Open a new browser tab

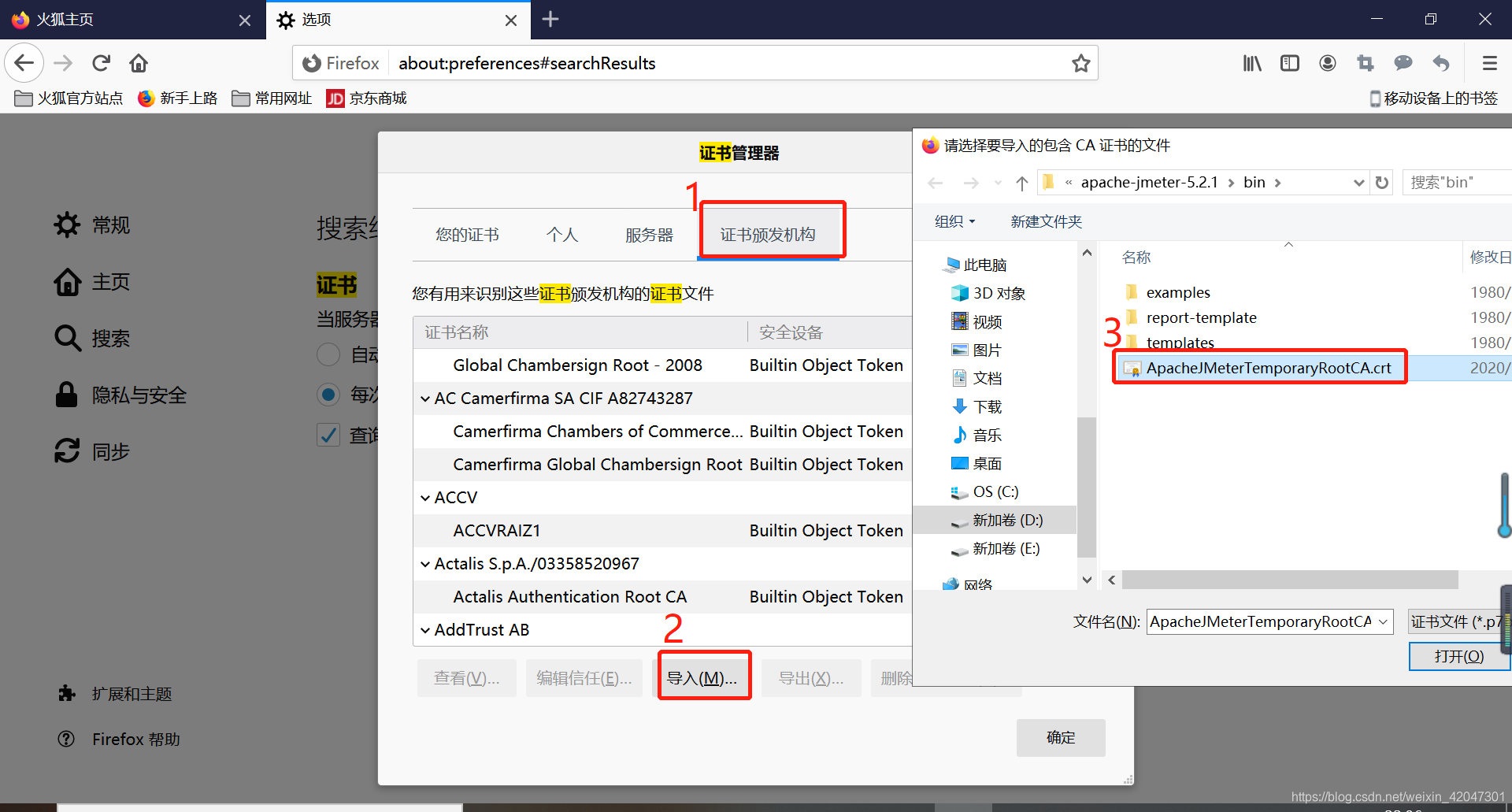(550, 19)
